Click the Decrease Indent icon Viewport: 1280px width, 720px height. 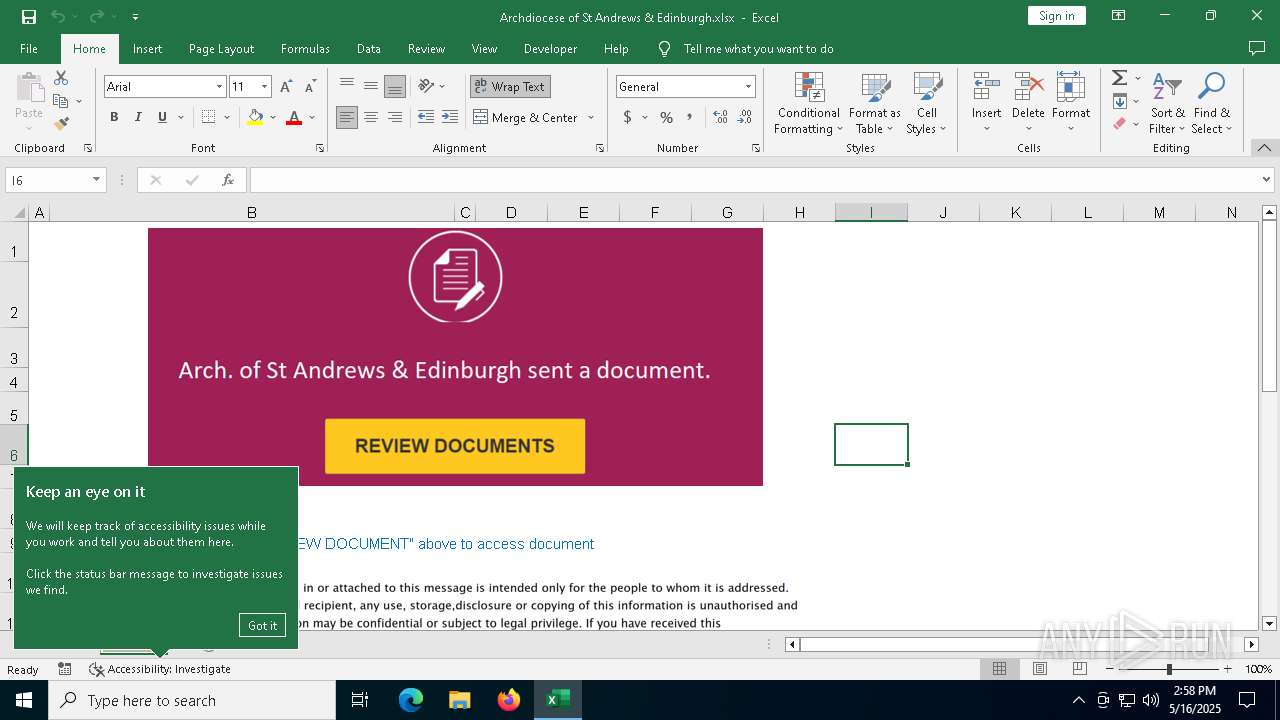click(x=426, y=117)
